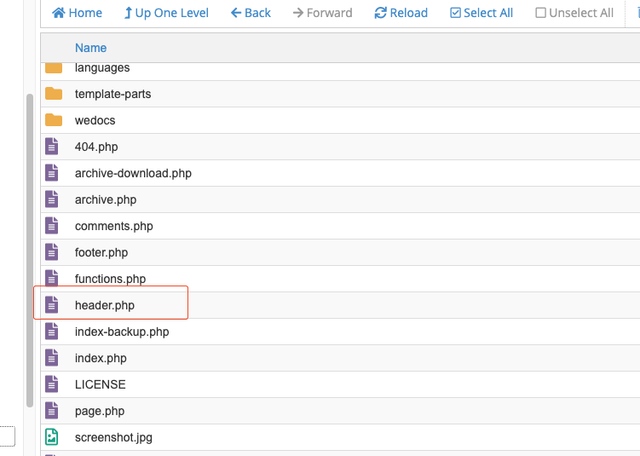Image resolution: width=640 pixels, height=456 pixels.
Task: Click the LICENSE file icon
Action: (x=51, y=384)
